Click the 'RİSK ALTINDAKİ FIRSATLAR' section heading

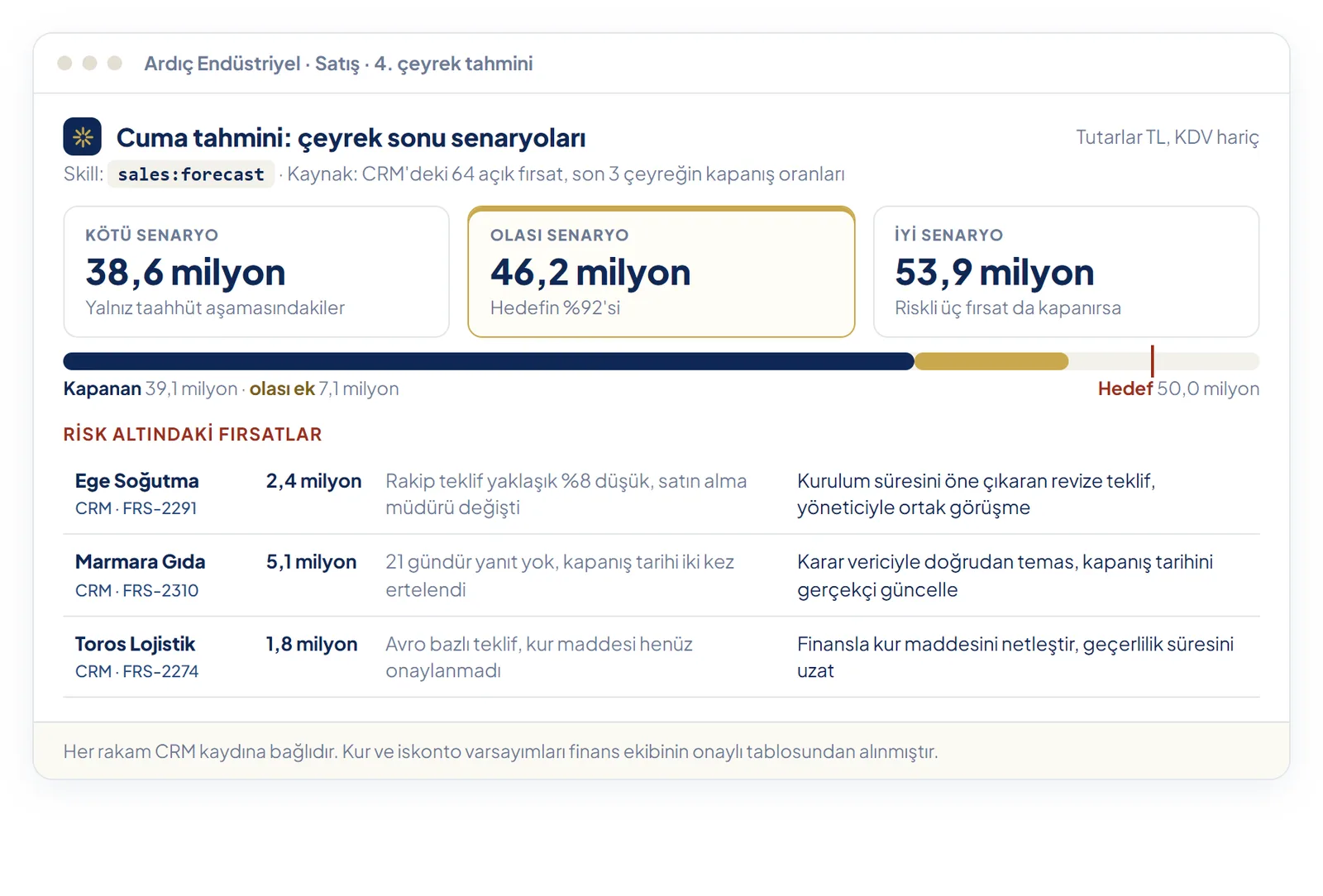[x=193, y=435]
